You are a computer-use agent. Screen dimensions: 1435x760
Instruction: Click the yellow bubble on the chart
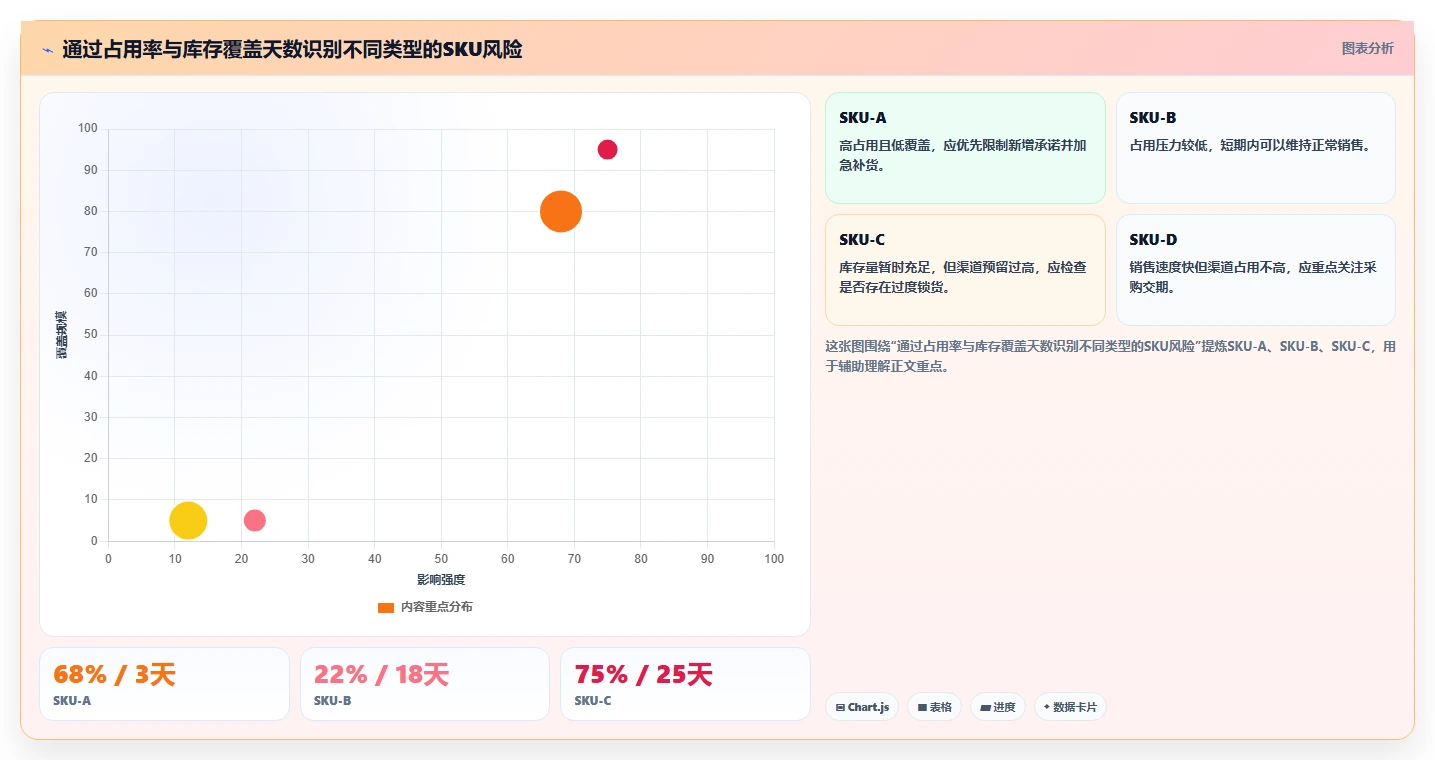(x=188, y=520)
